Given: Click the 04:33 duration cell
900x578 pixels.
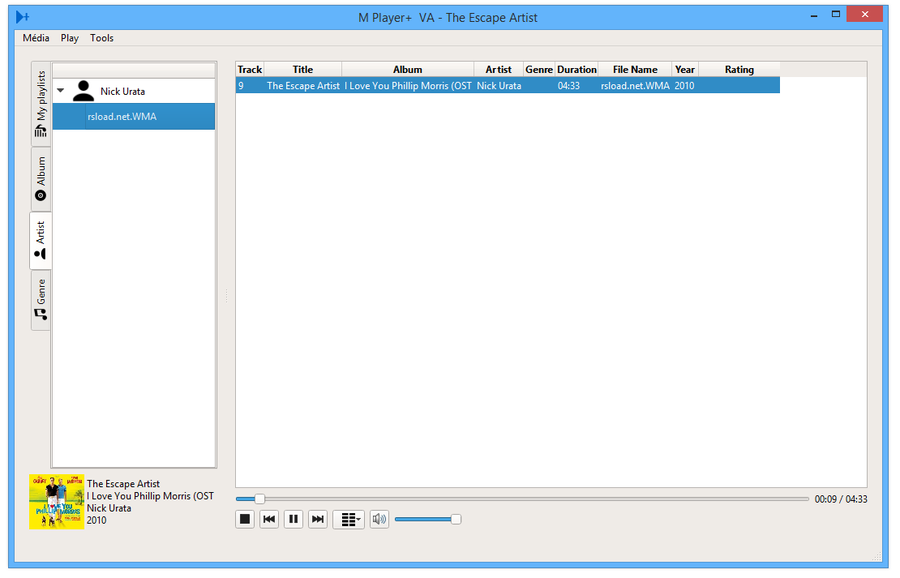Looking at the screenshot, I should (576, 86).
